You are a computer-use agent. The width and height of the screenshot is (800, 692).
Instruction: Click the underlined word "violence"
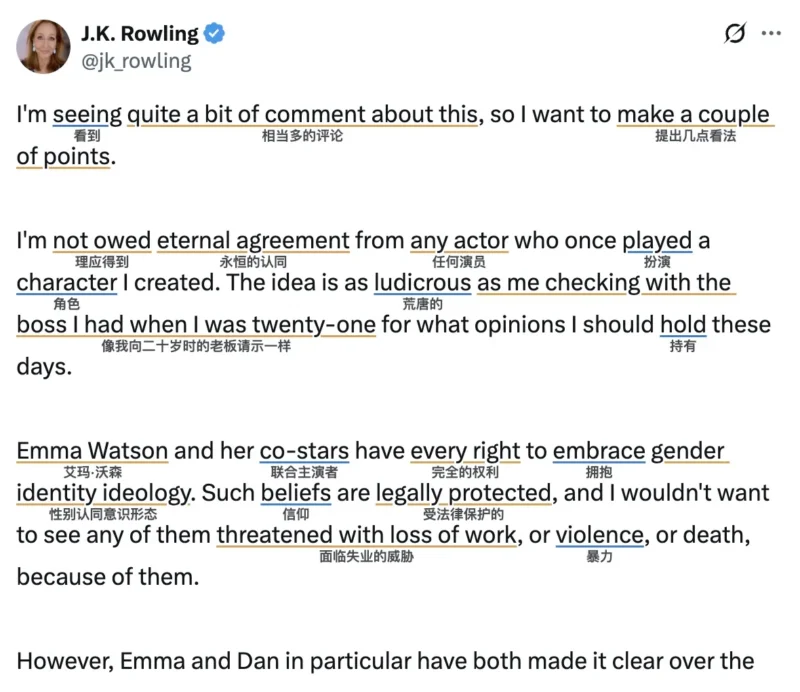pyautogui.click(x=599, y=534)
